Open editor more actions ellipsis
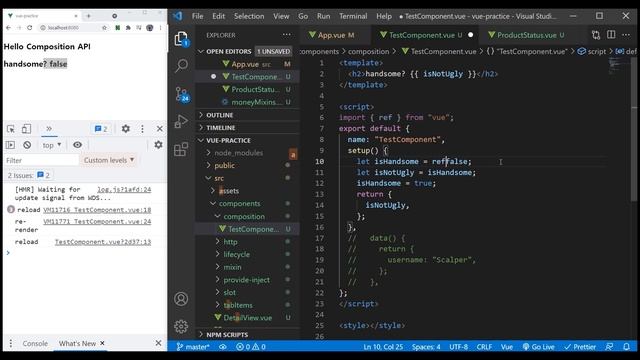Screen dimensions: 640x360 pos(626,35)
